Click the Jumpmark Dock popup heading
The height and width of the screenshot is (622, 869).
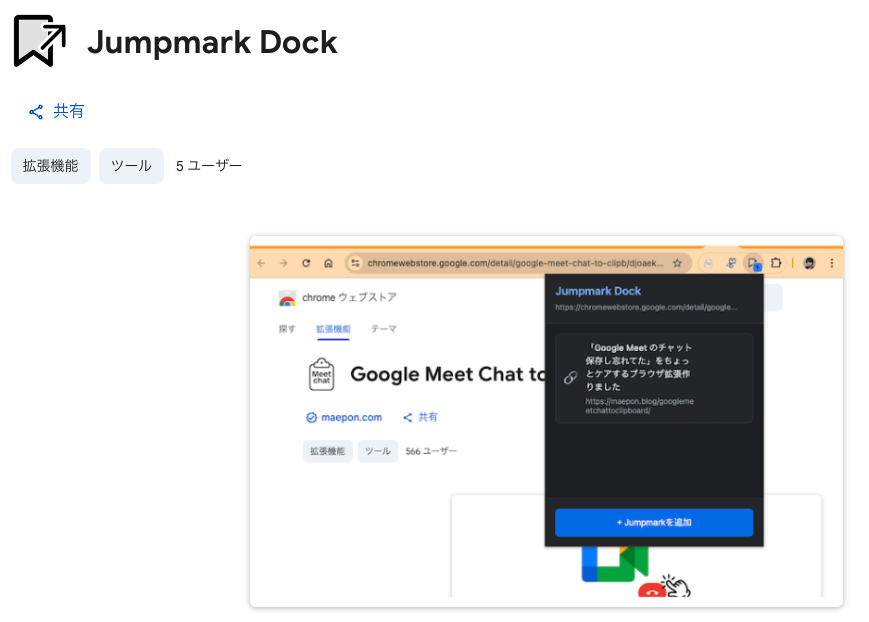(598, 291)
